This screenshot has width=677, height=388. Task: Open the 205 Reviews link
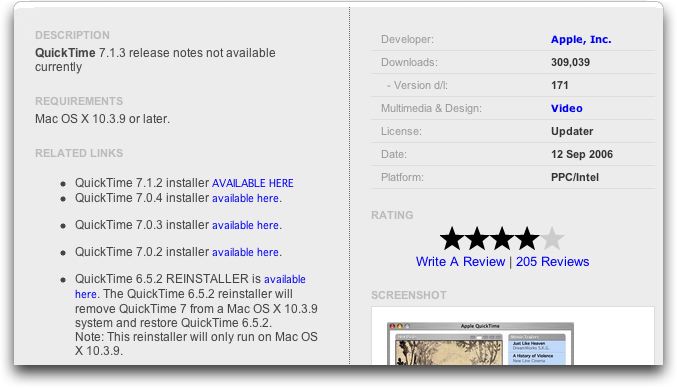click(552, 262)
